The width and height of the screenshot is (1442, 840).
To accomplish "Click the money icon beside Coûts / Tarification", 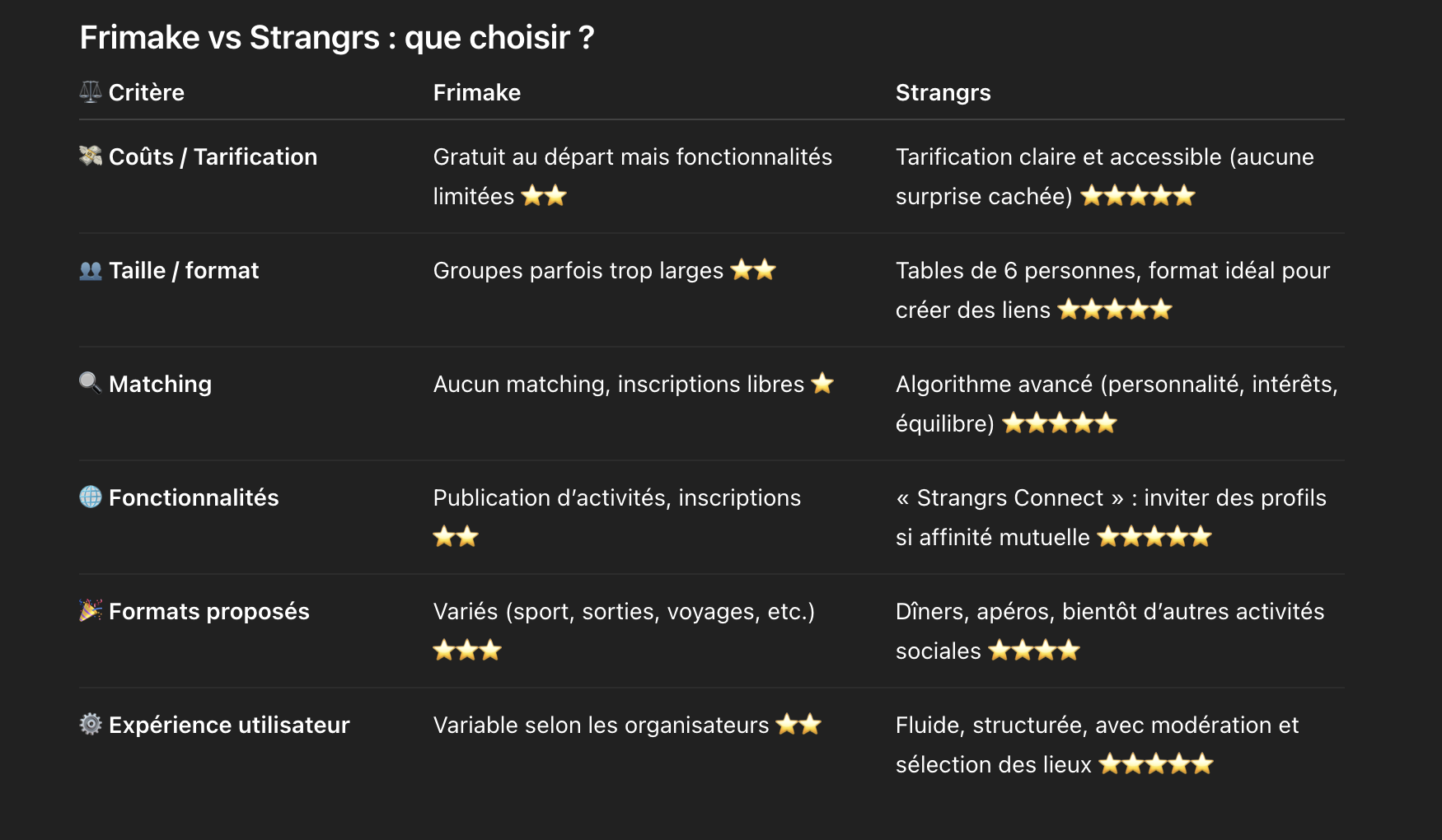I will tap(90, 156).
